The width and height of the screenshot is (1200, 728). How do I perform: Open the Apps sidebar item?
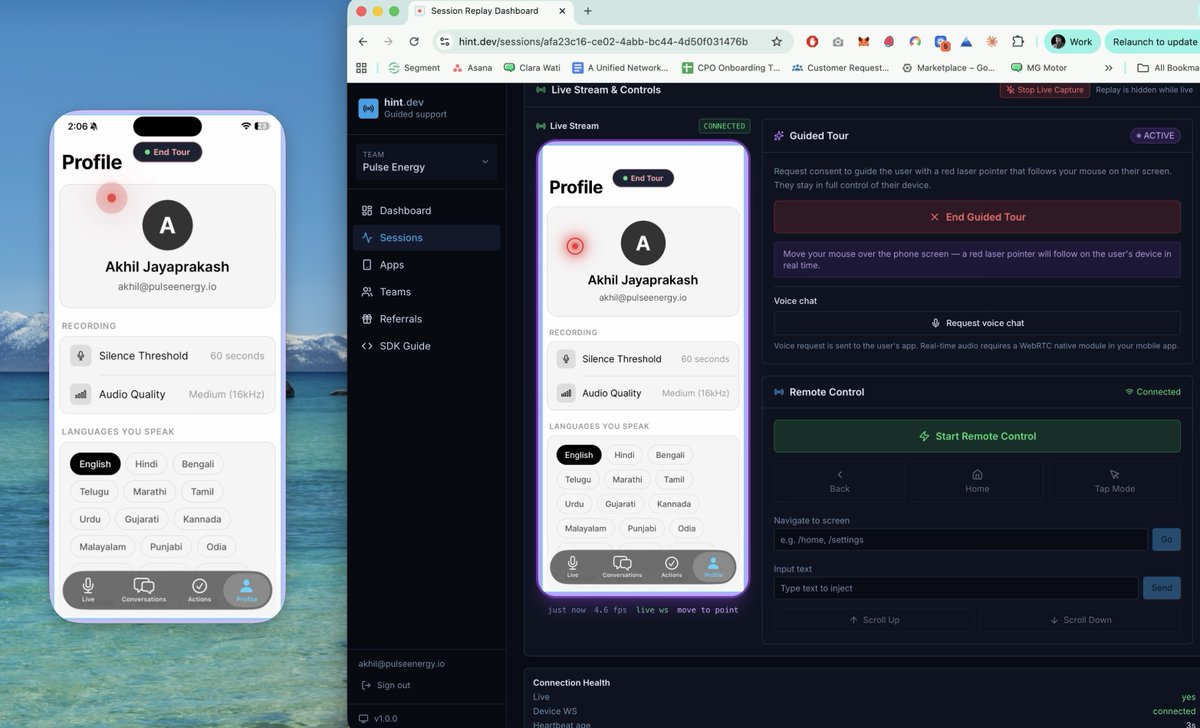(426, 264)
